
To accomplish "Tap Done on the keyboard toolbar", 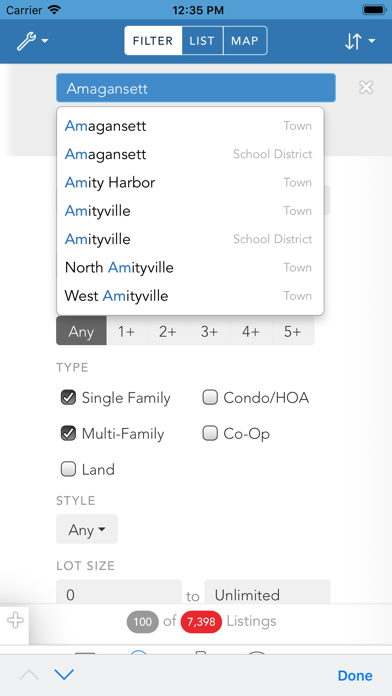I will (355, 675).
